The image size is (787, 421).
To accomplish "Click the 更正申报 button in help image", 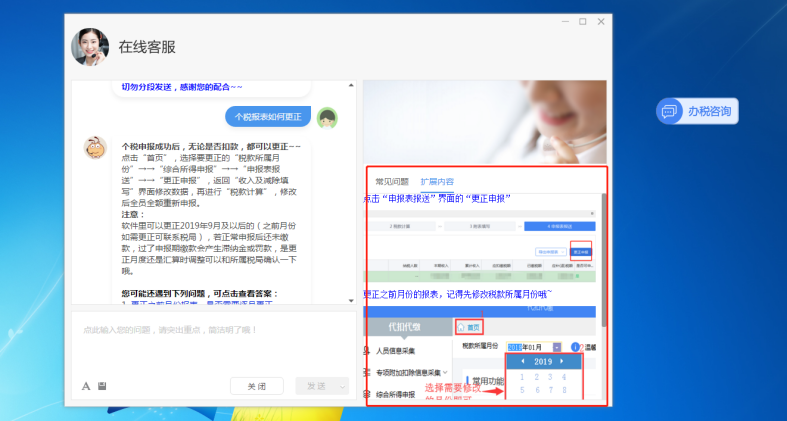I will tap(582, 252).
